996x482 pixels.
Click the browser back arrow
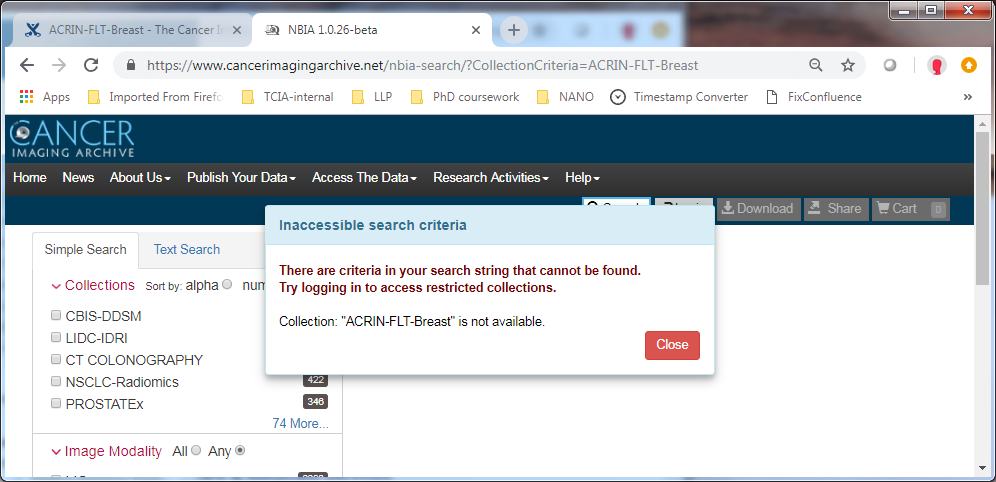click(x=27, y=65)
